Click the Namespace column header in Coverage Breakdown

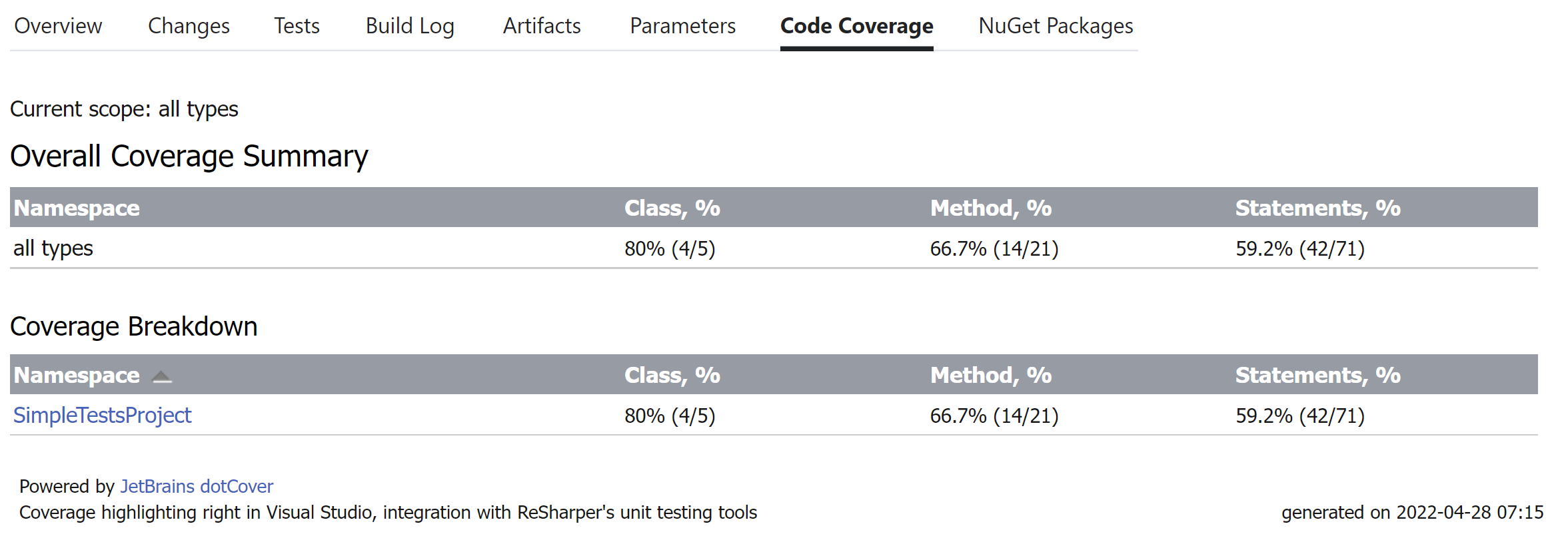pyautogui.click(x=77, y=375)
